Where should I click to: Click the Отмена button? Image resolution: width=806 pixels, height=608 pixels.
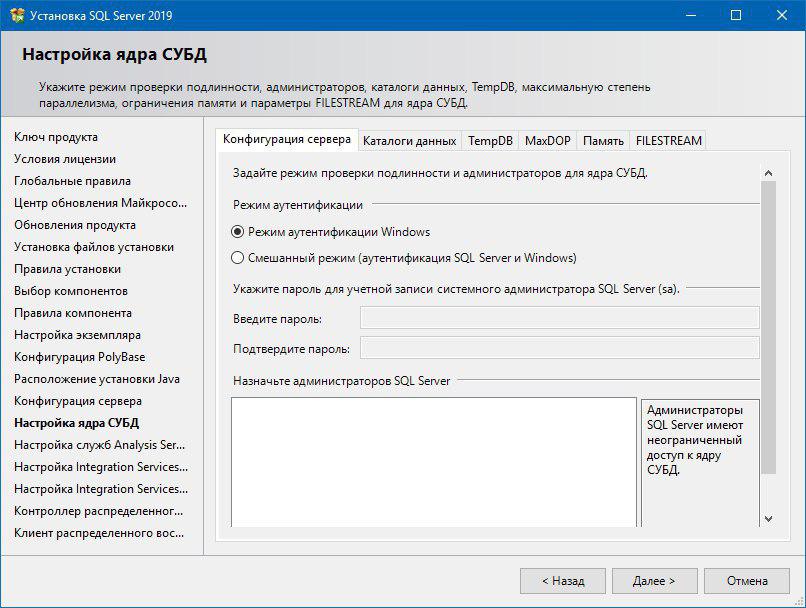click(x=747, y=581)
